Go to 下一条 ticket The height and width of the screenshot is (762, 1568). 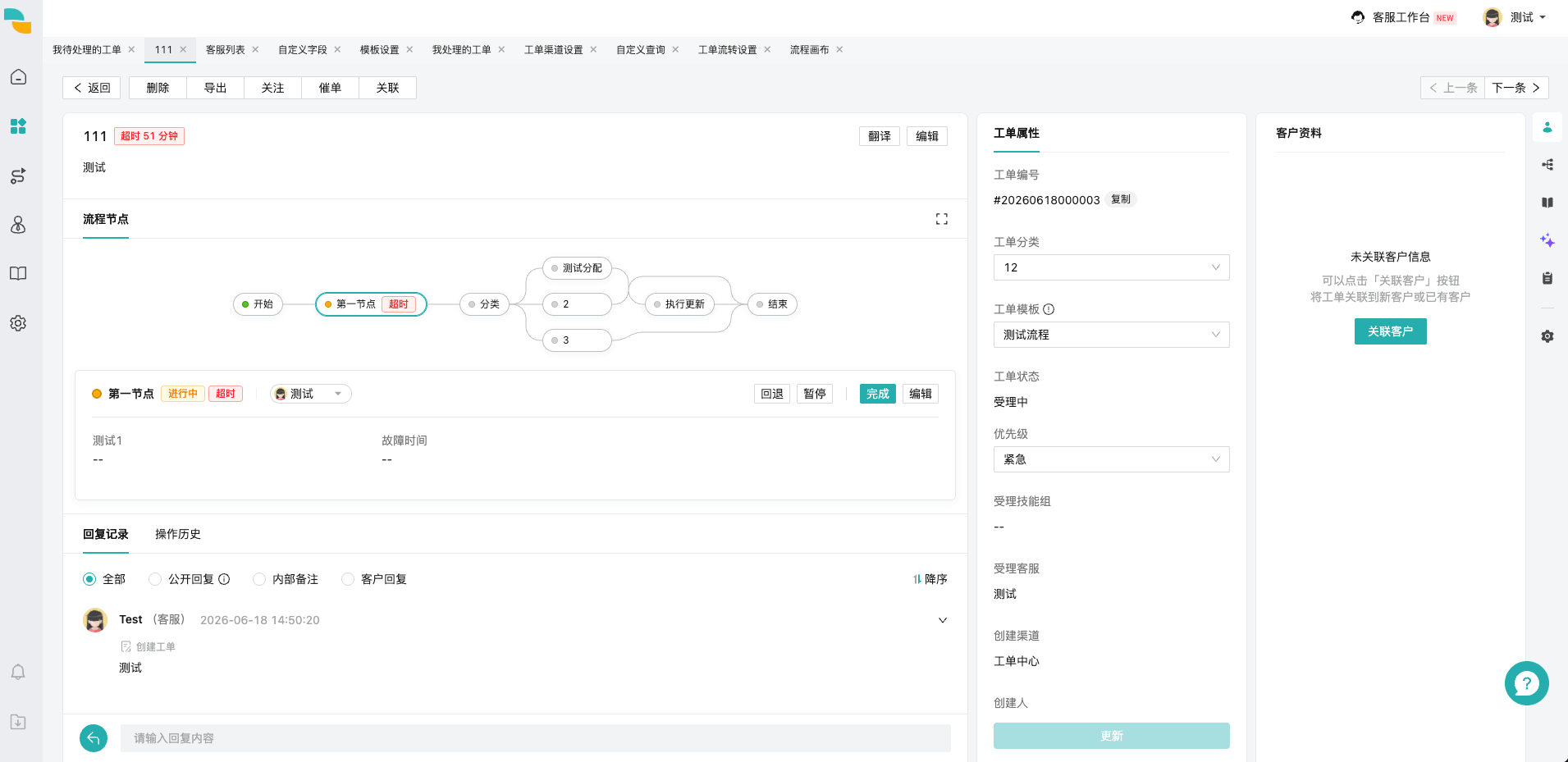pyautogui.click(x=1516, y=88)
